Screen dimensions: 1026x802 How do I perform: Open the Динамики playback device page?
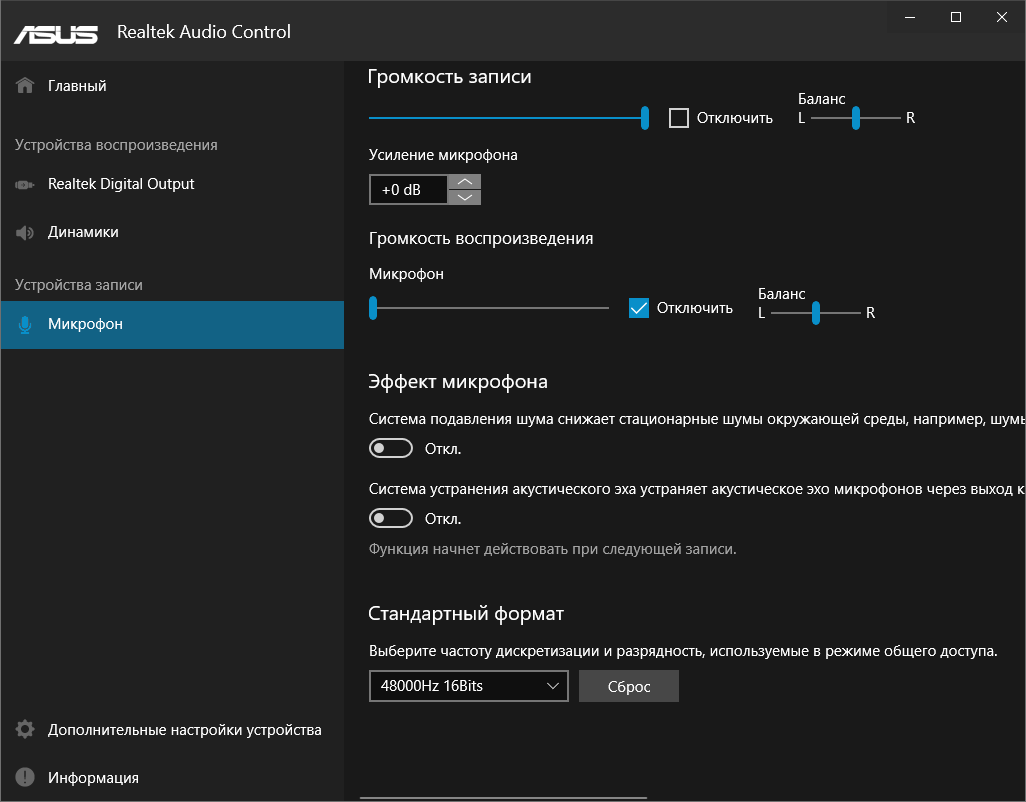[x=83, y=232]
